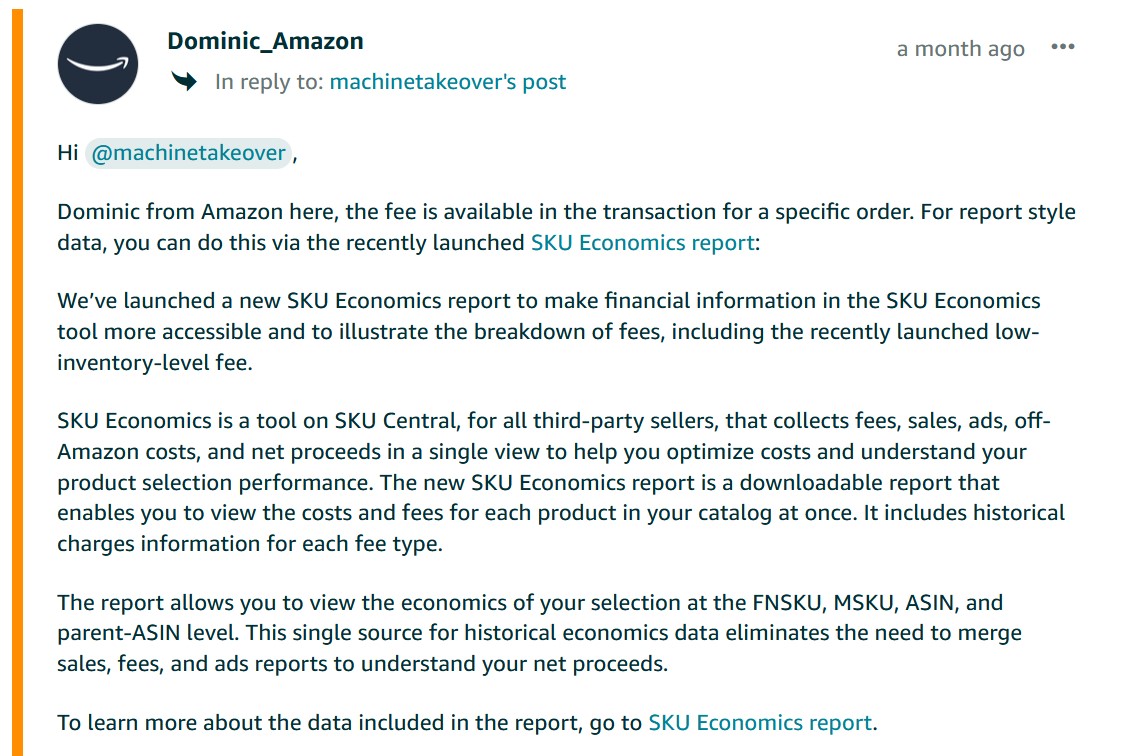The width and height of the screenshot is (1124, 756).
Task: Click the Dominic_Amazon profile avatar
Action: [x=97, y=64]
